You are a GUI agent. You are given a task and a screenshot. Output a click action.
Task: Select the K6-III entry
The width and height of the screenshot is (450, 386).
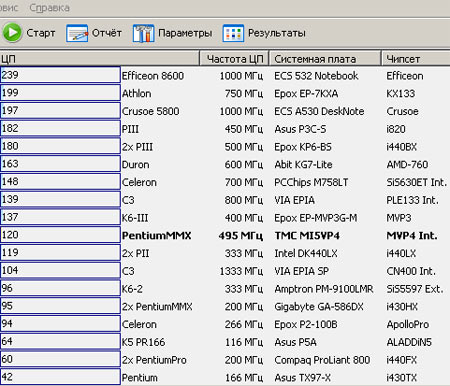click(135, 218)
